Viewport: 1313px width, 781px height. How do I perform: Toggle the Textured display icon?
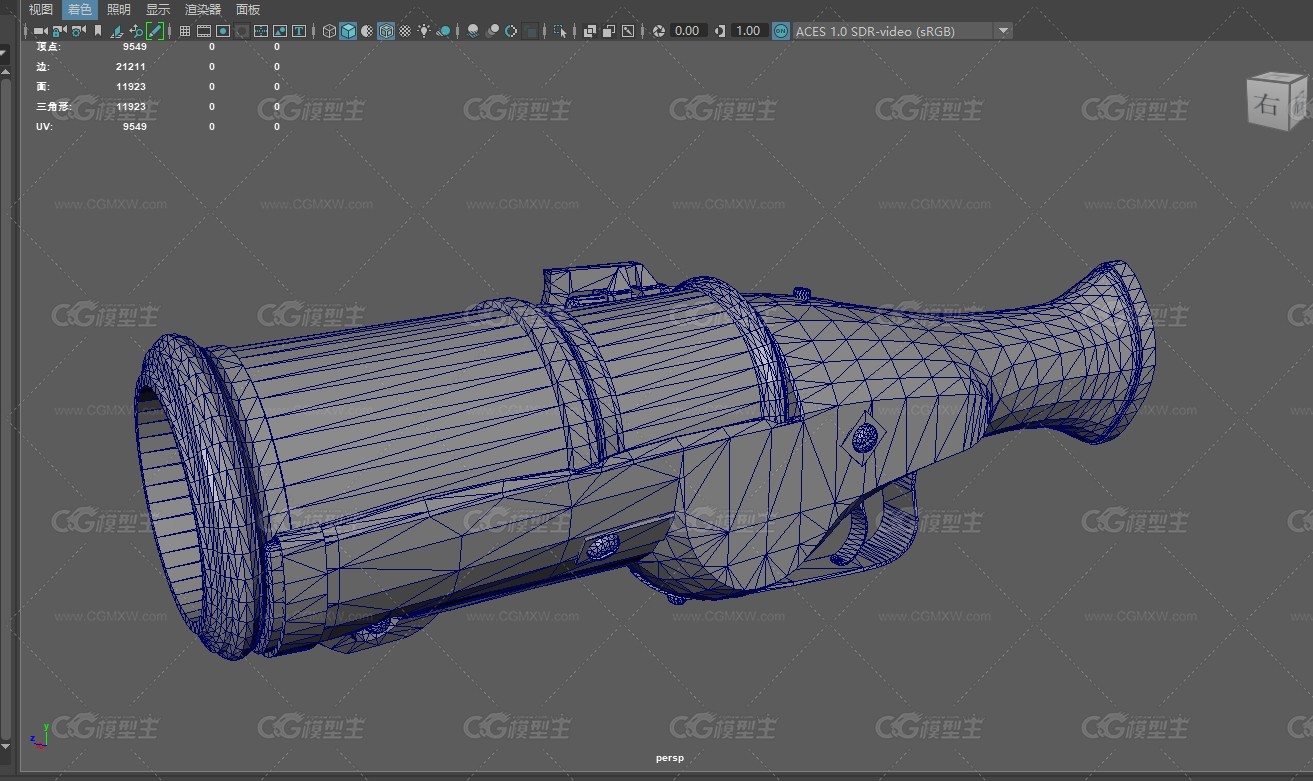pyautogui.click(x=404, y=31)
